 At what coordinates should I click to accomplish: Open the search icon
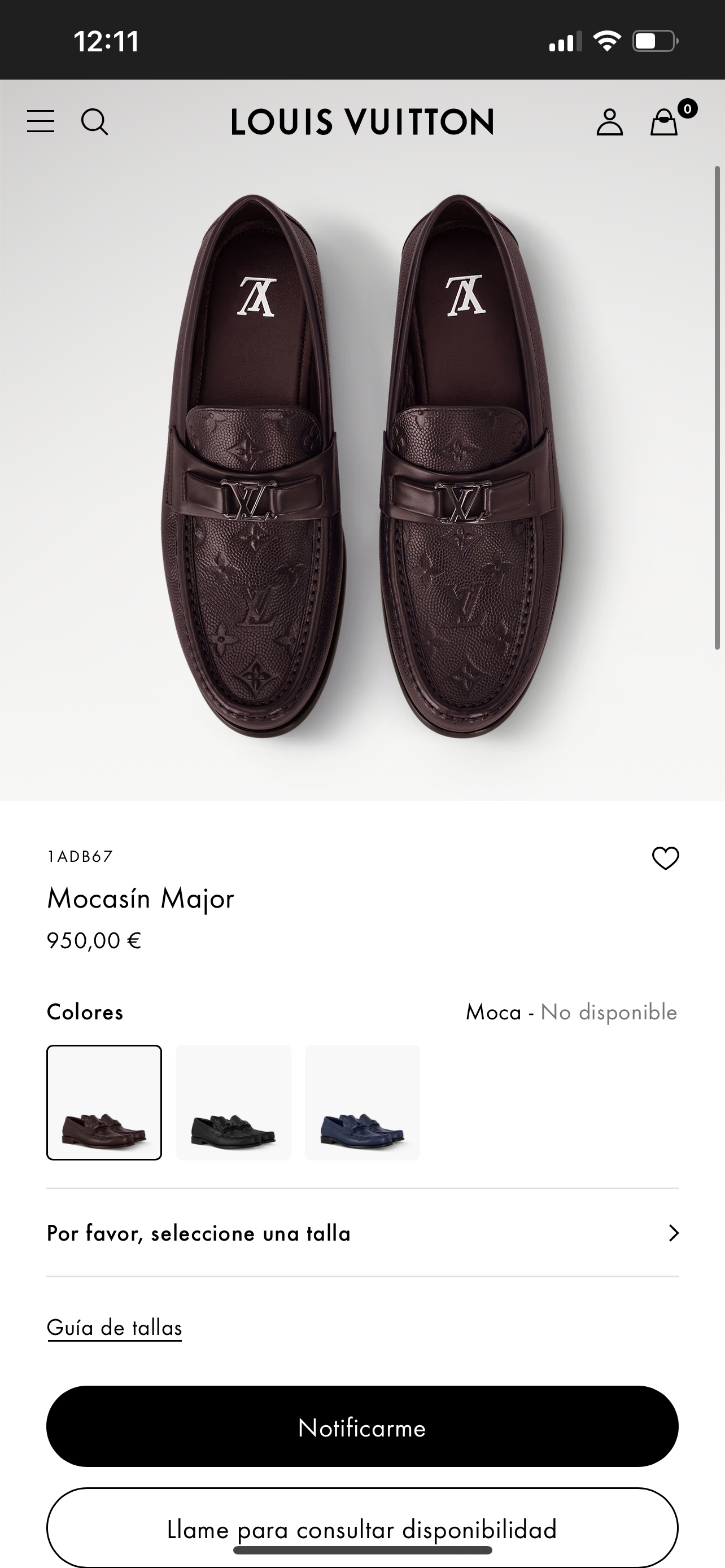95,122
